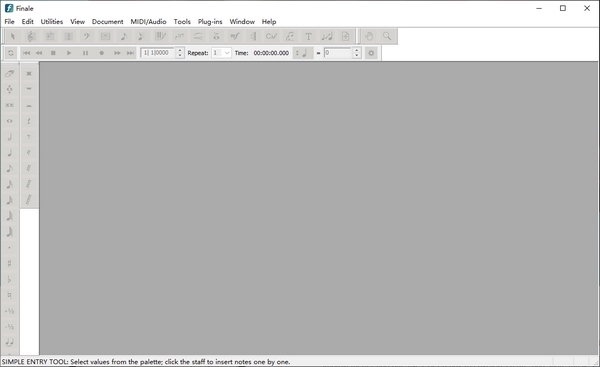600x367 pixels.
Task: Select the Articulation fermata tool
Action: [216, 36]
